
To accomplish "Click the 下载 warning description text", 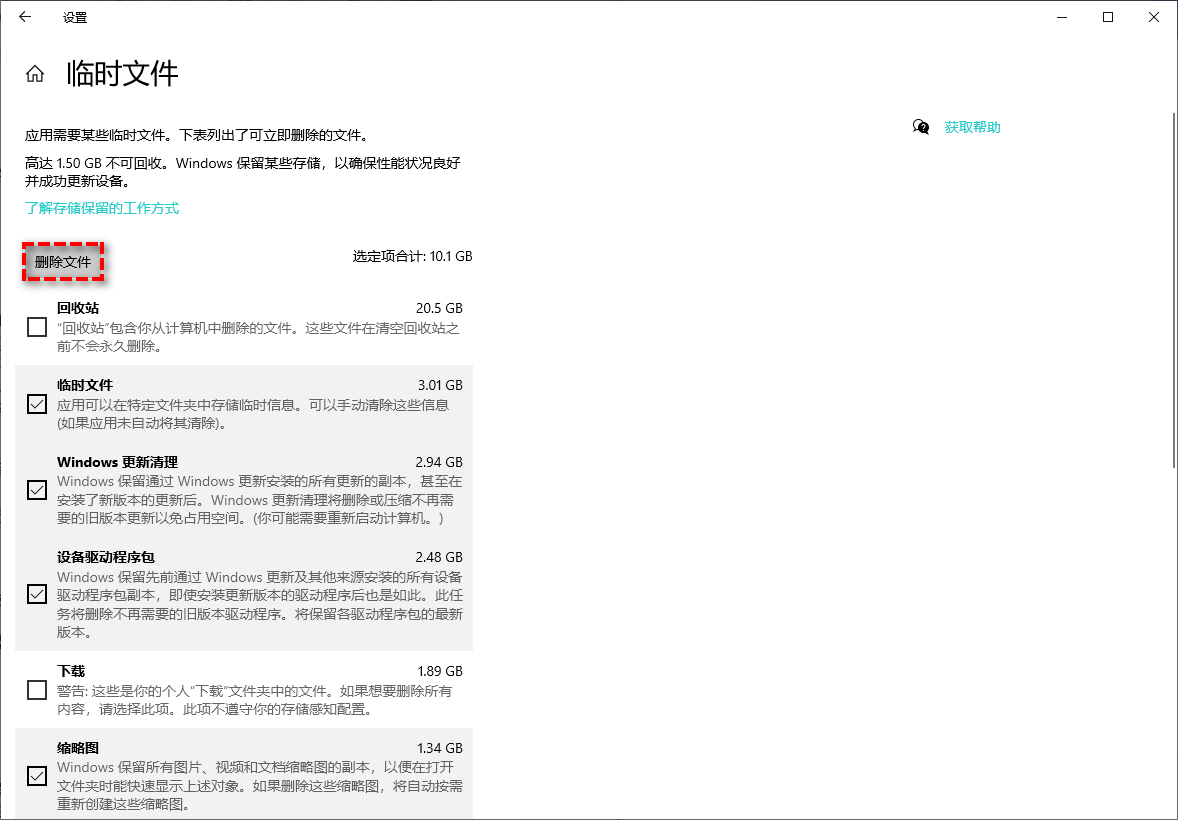I will tap(250, 700).
